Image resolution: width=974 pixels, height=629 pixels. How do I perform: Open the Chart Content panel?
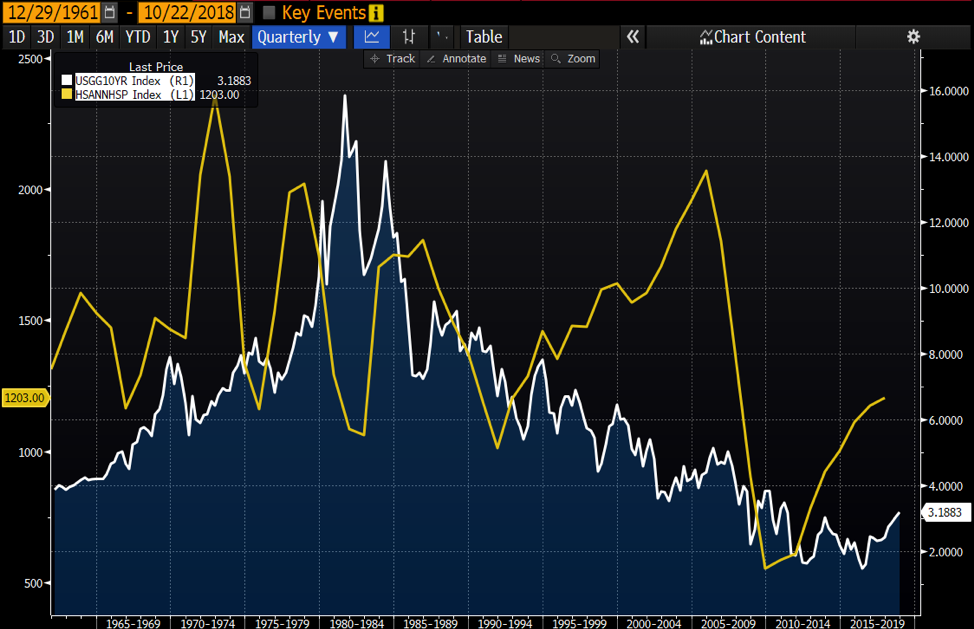tap(753, 37)
